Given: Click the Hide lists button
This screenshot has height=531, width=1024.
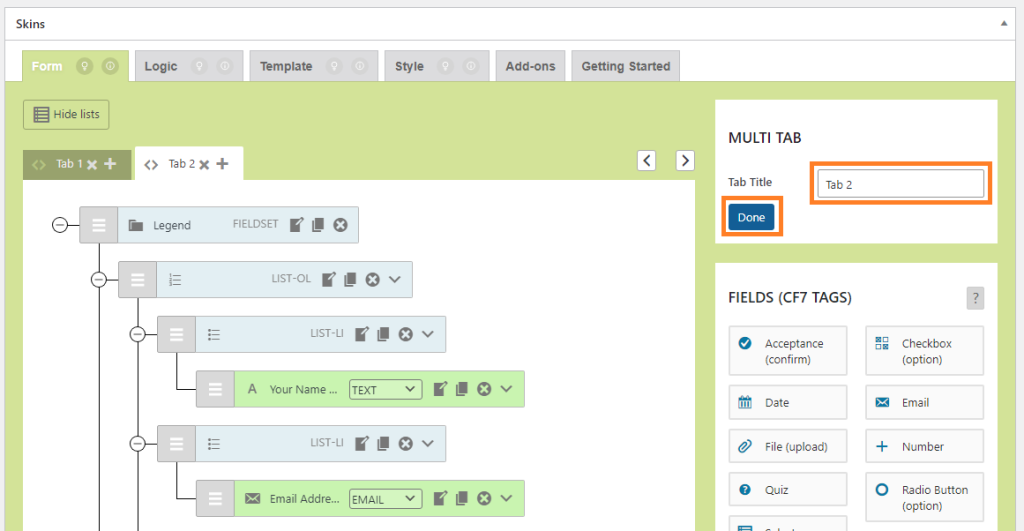Looking at the screenshot, I should point(66,114).
